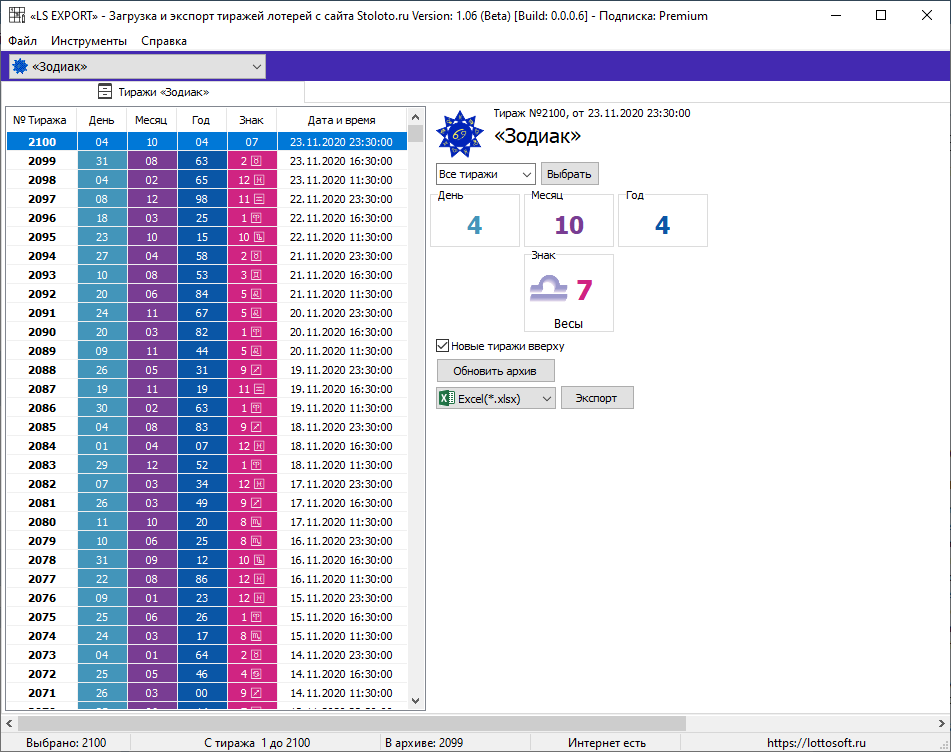
Task: Click the zodiac sign icon in row 2088
Action: [256, 370]
